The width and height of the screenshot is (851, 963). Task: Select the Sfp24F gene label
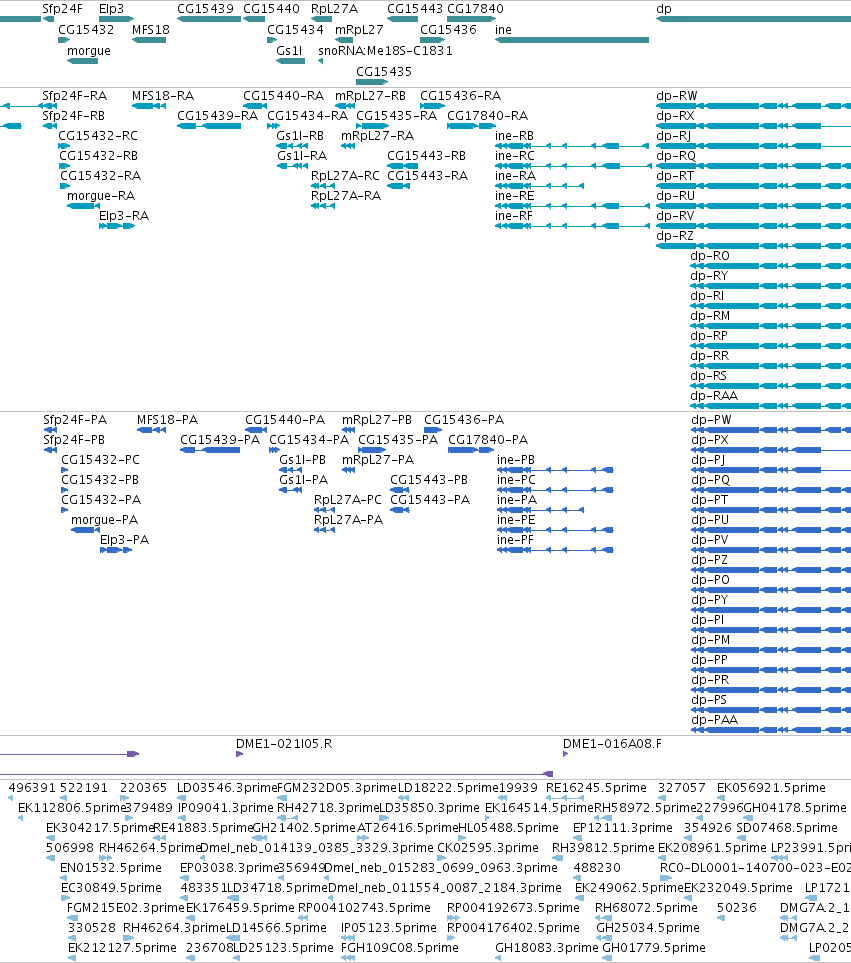62,9
